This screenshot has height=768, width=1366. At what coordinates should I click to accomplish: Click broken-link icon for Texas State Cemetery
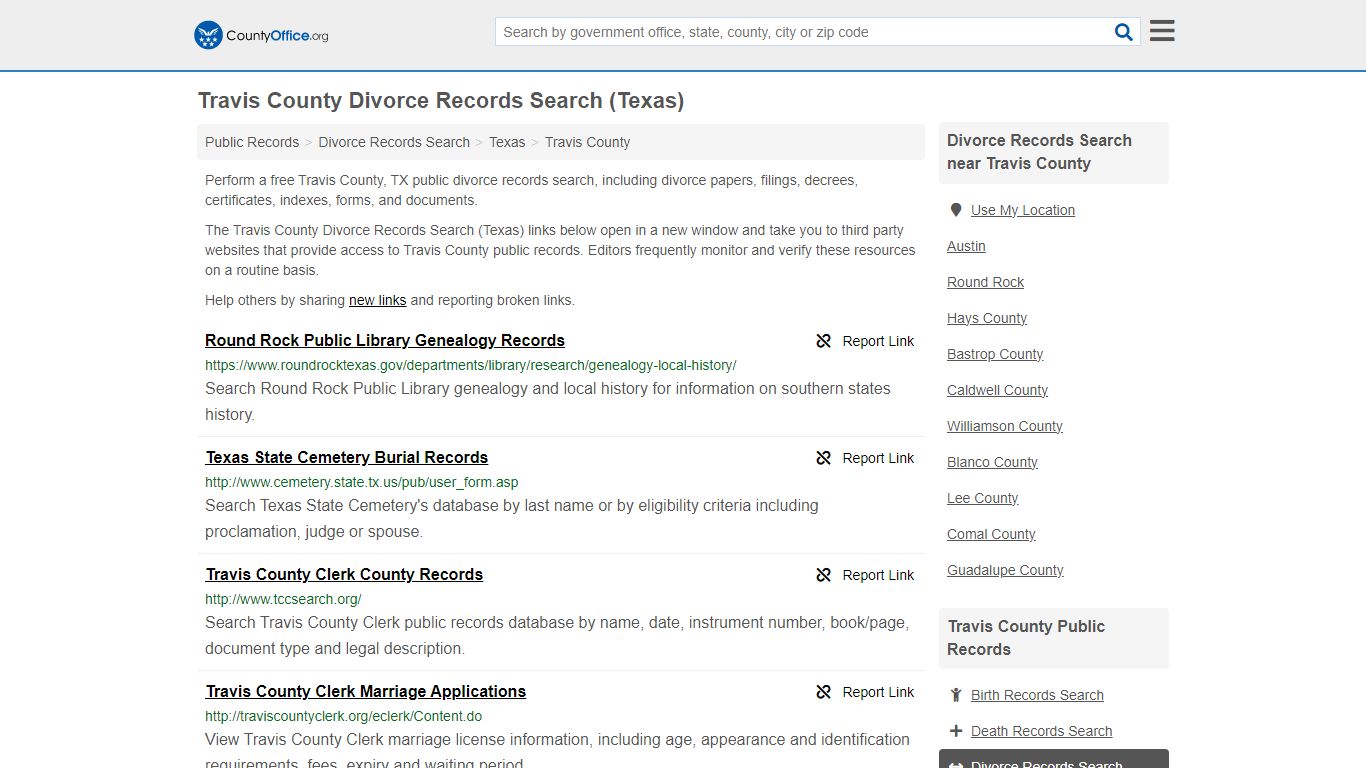coord(824,458)
